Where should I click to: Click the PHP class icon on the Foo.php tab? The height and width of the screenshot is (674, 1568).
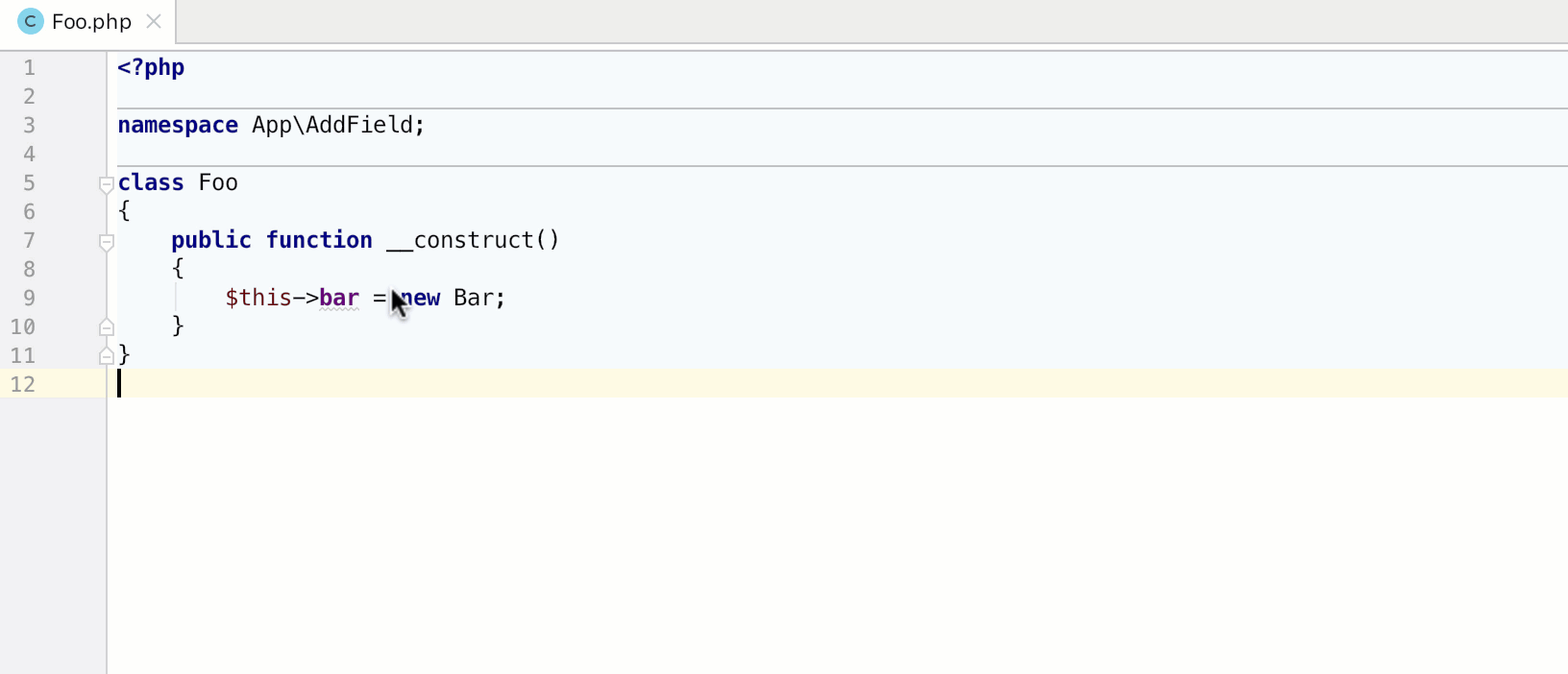pos(29,20)
